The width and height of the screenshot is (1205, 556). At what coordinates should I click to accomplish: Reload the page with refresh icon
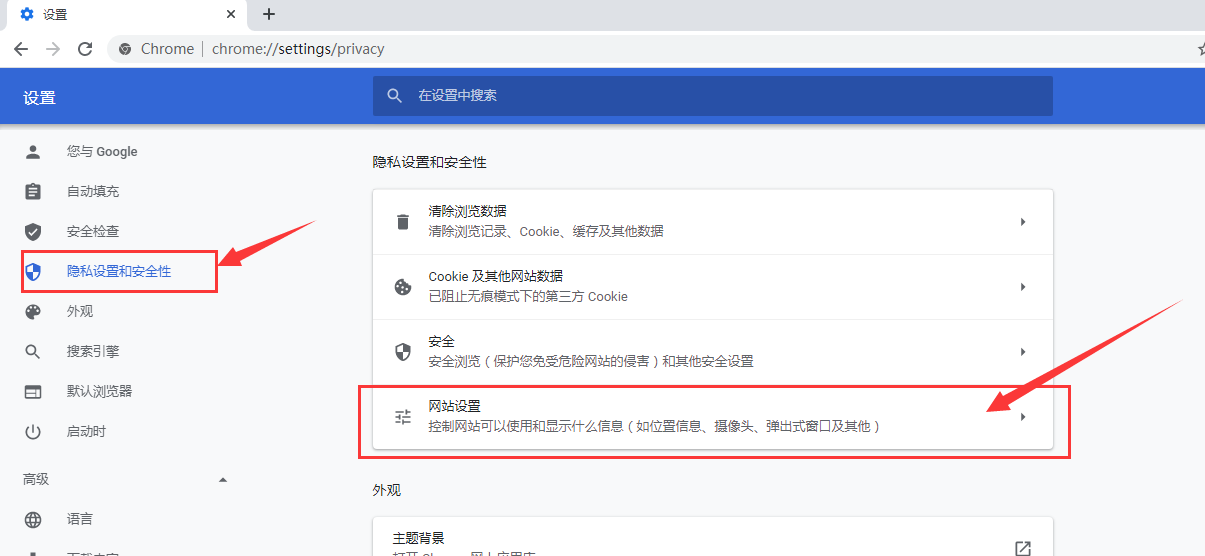tap(85, 49)
